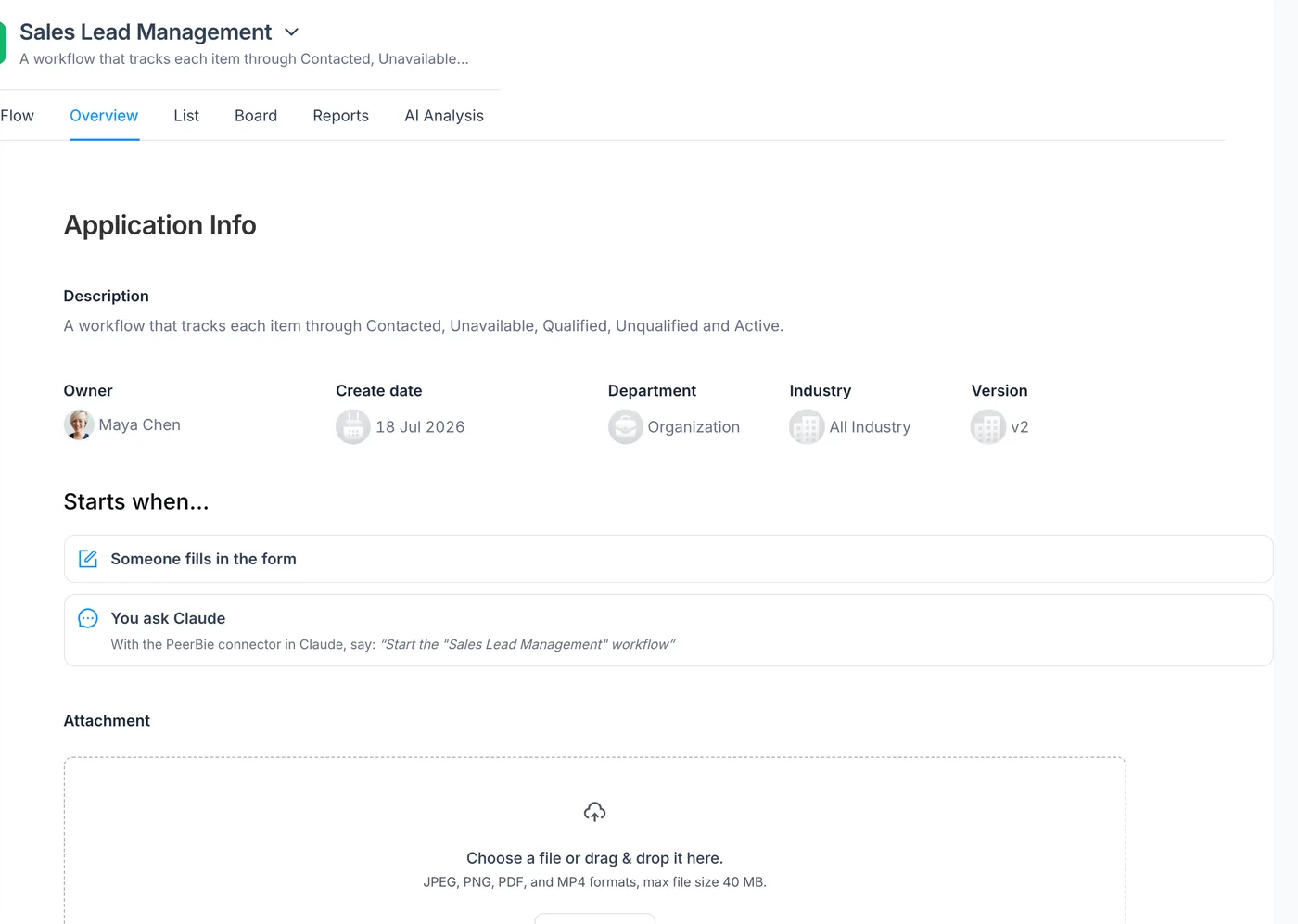The width and height of the screenshot is (1298, 924).
Task: Click the create date '18 Jul 2026'
Action: point(420,427)
